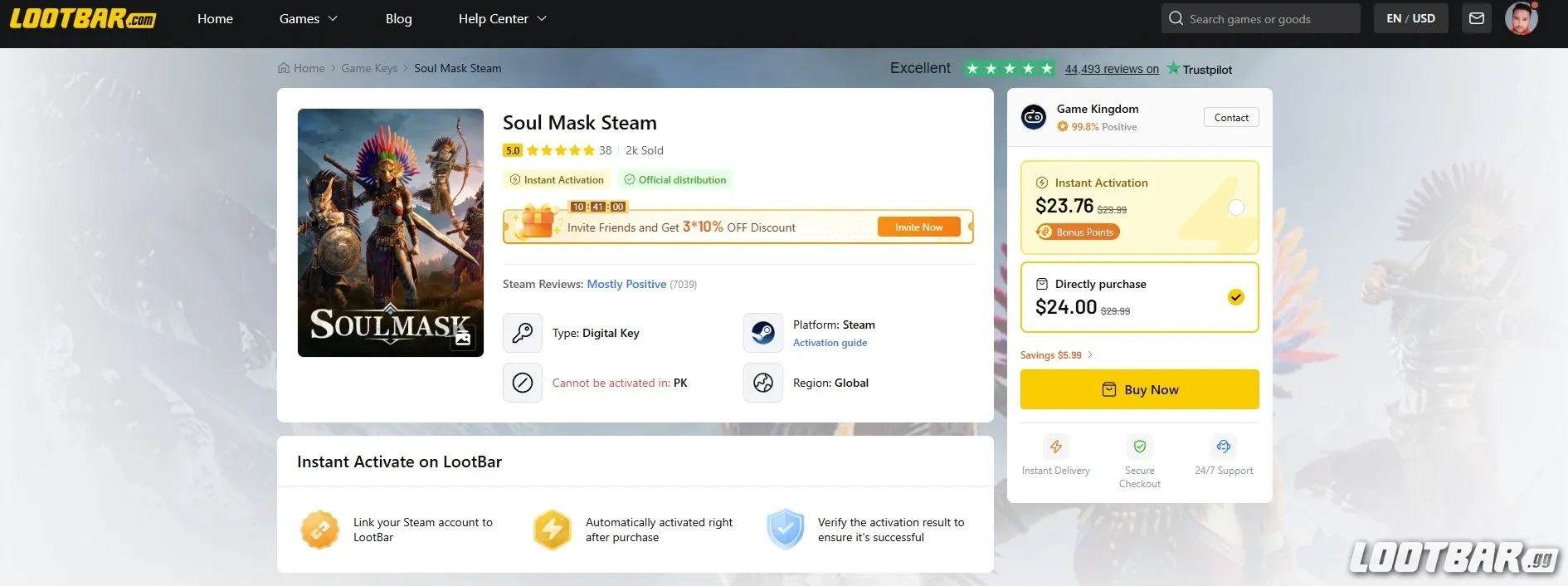
Task: Click the Instant Activation tag
Action: coord(557,179)
